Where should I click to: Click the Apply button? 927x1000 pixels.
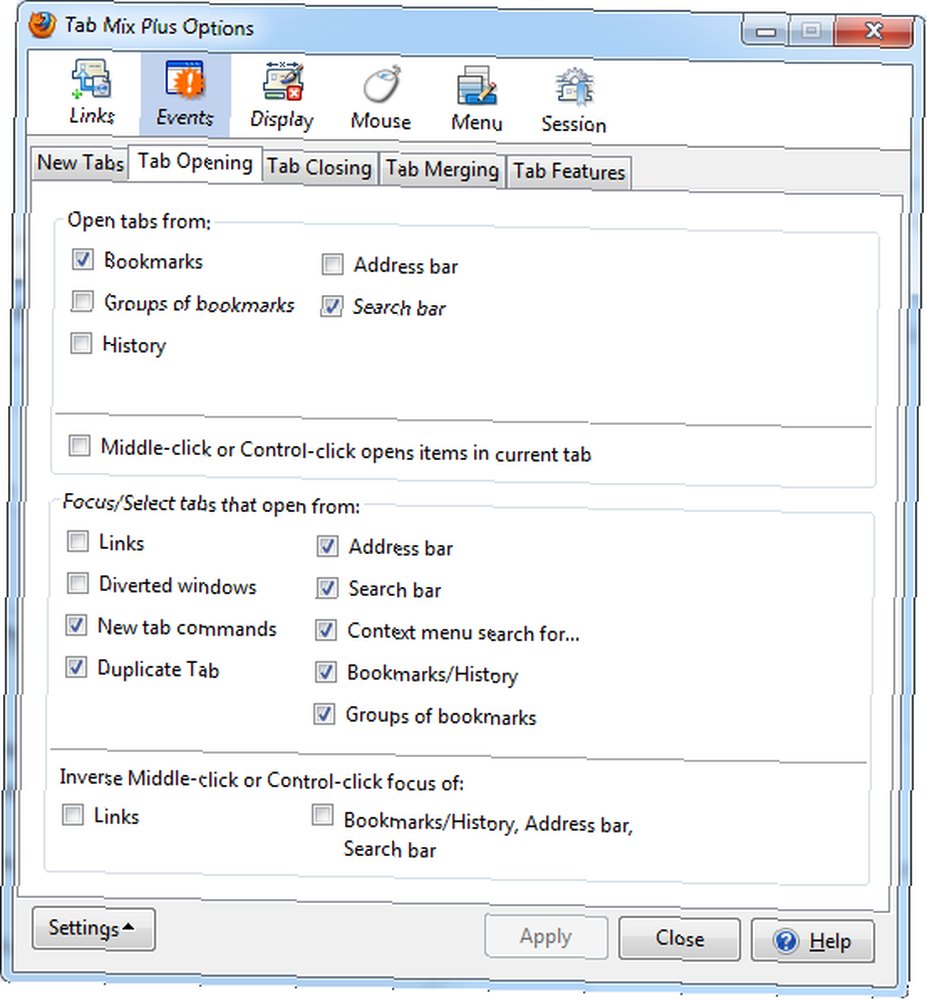click(x=546, y=936)
